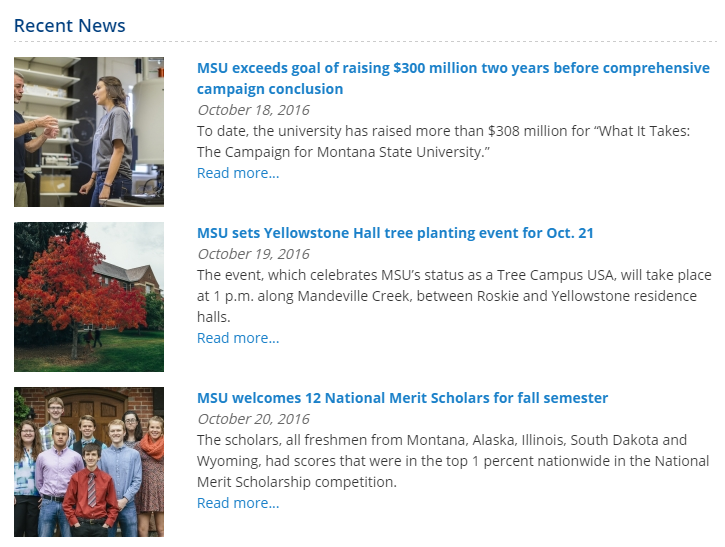
Task: Open the lab researchers photo thumbnail
Action: coord(89,132)
